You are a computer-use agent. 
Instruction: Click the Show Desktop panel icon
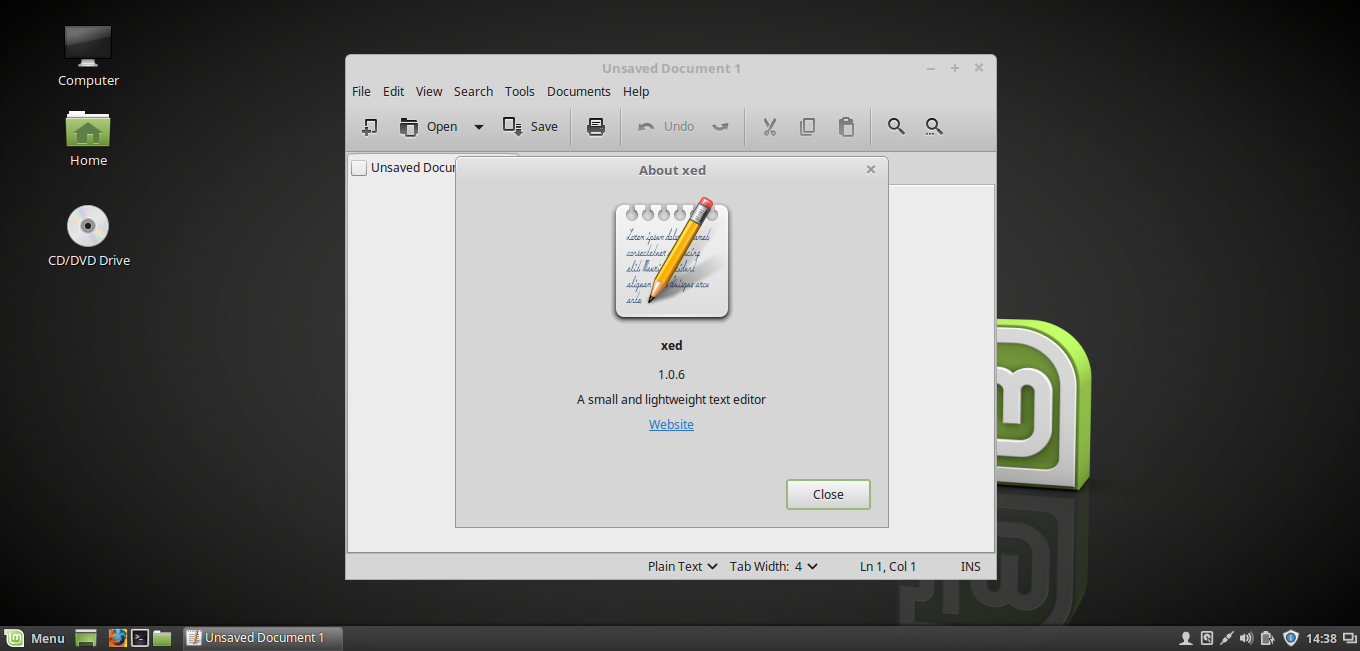(x=86, y=638)
